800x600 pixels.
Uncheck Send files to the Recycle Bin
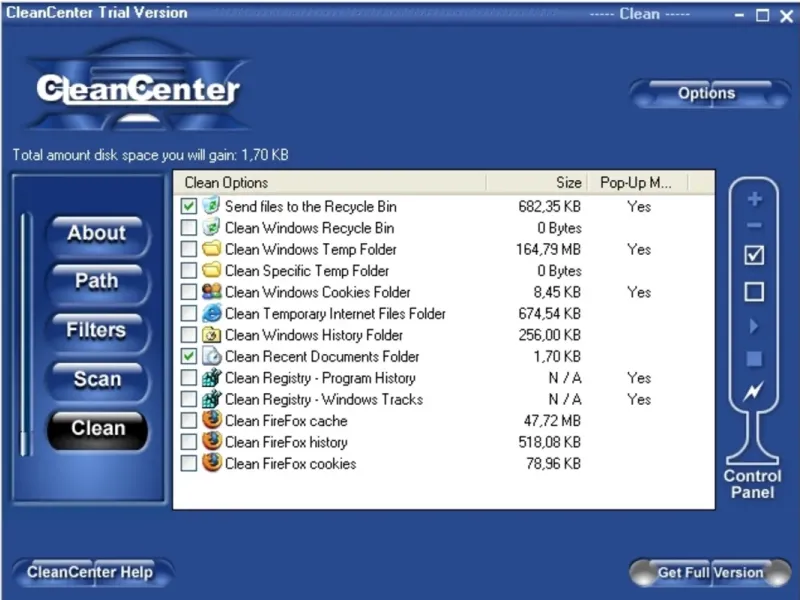tap(189, 206)
